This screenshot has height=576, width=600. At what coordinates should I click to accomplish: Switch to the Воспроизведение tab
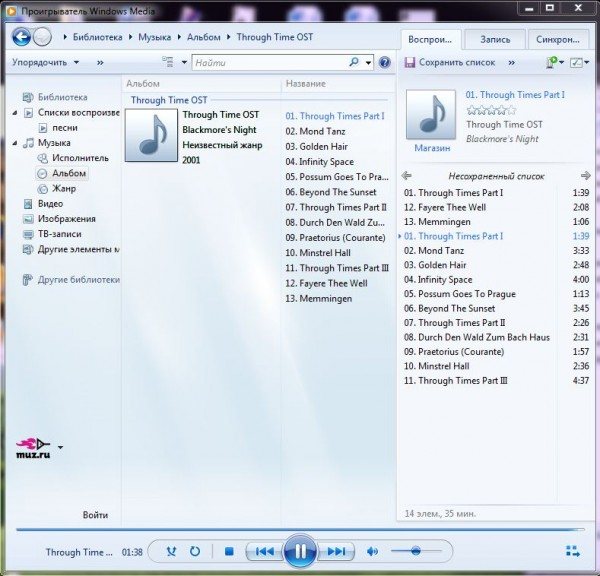click(430, 39)
